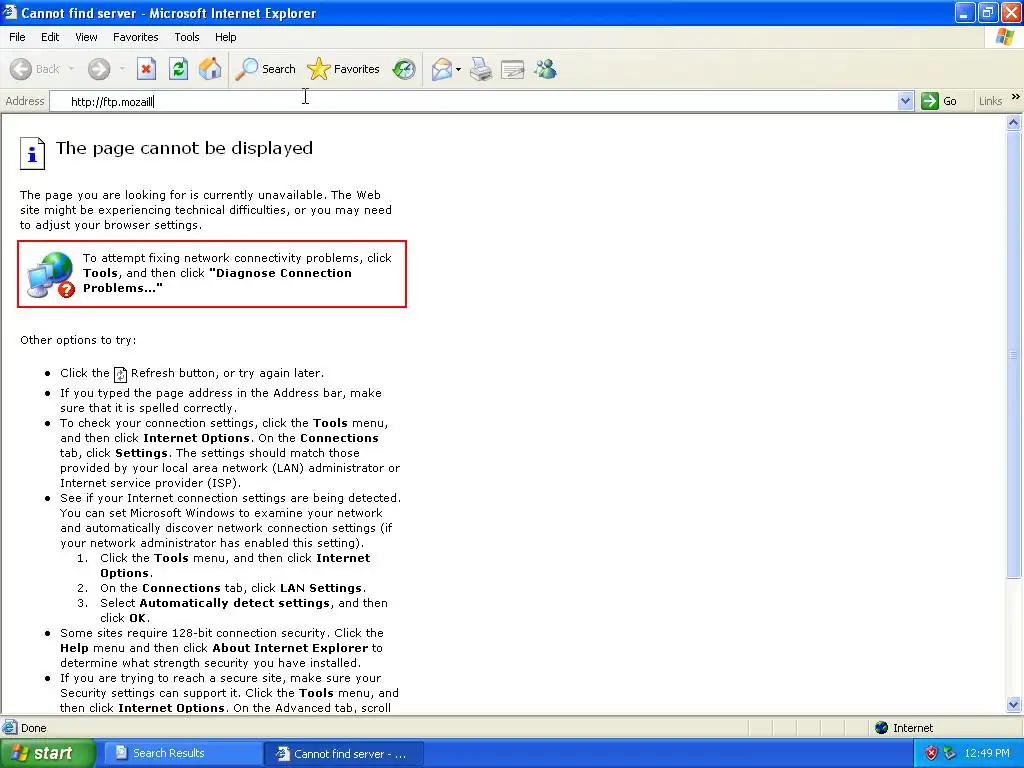Open the Tools menu

pos(187,37)
